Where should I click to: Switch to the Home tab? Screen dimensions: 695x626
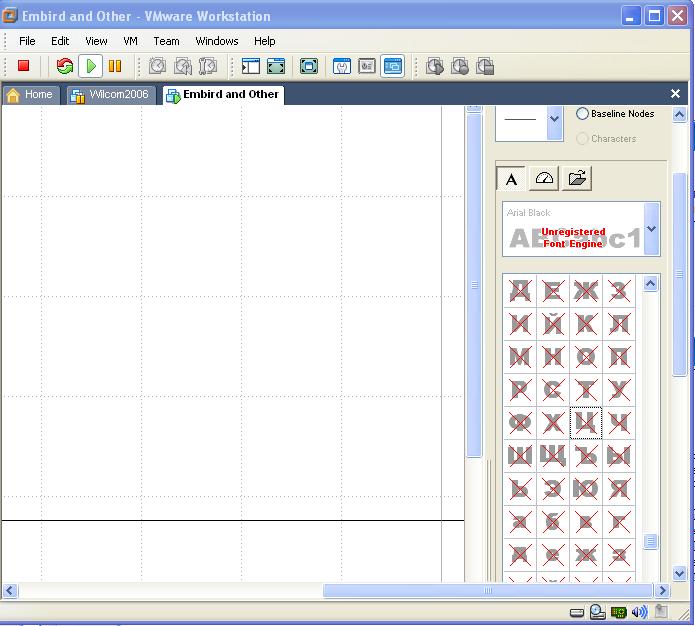click(31, 95)
